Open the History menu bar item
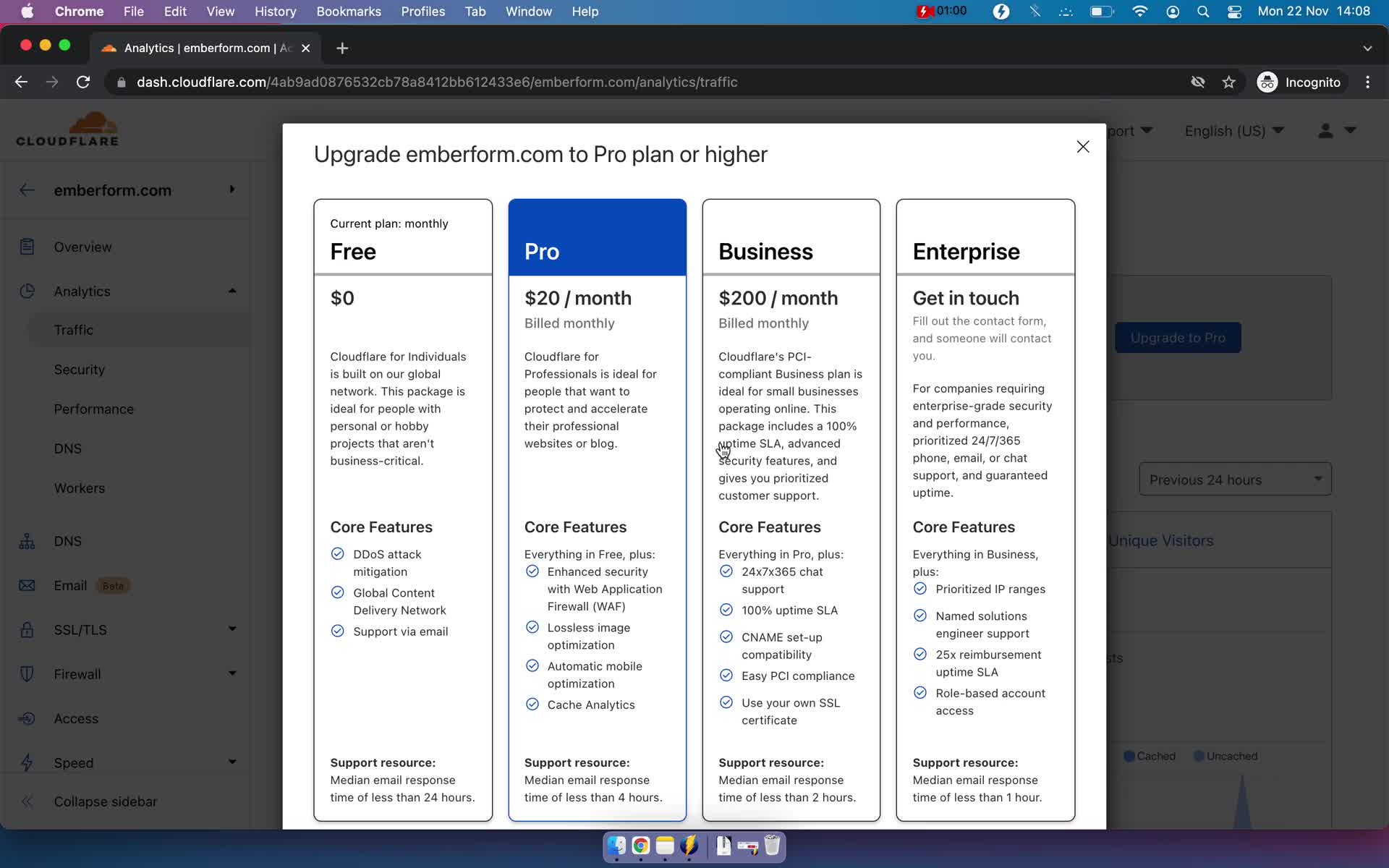The width and height of the screenshot is (1389, 868). tap(275, 11)
